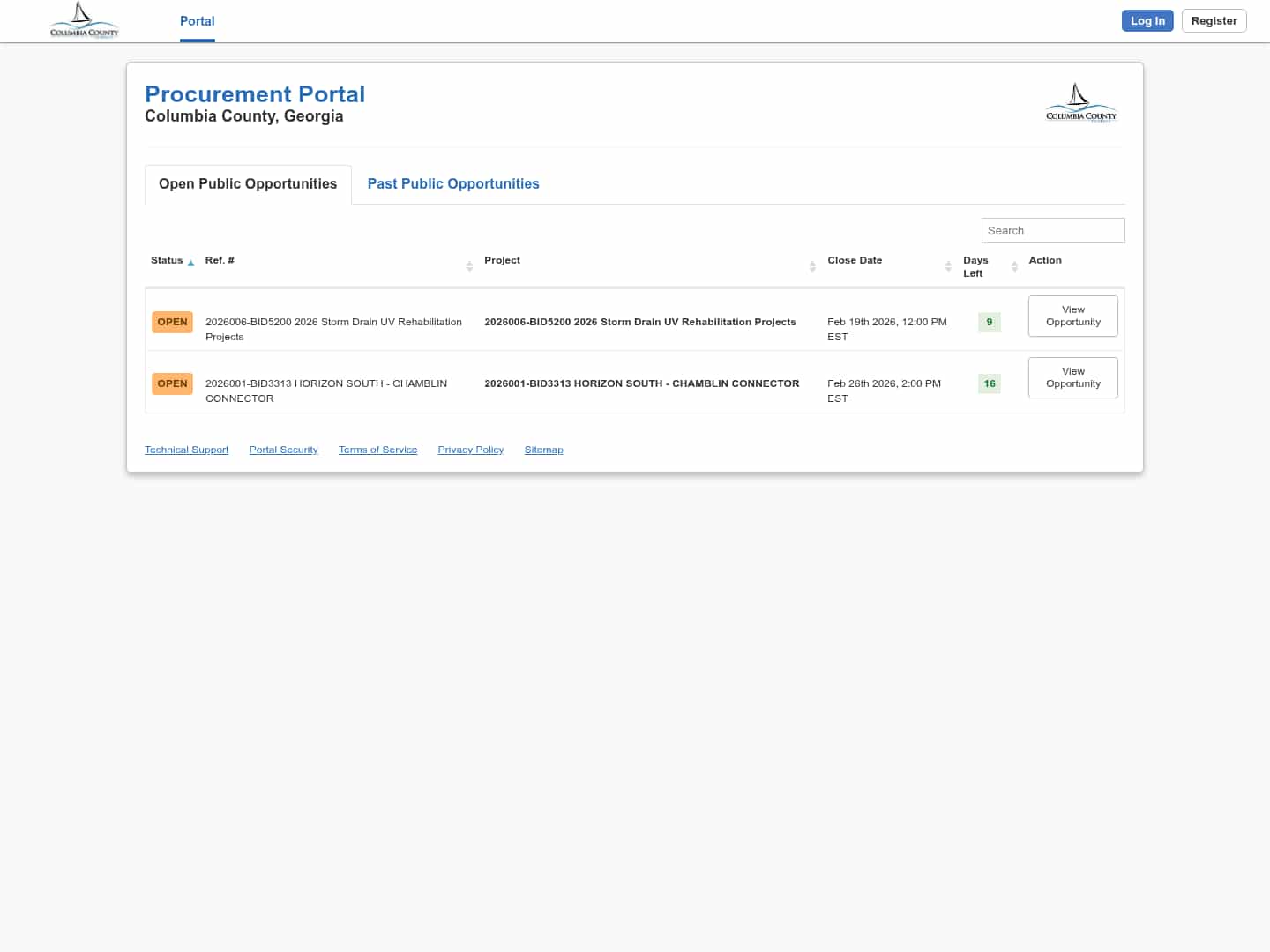Click OPEN status badge for Horizon South bid

click(x=172, y=383)
